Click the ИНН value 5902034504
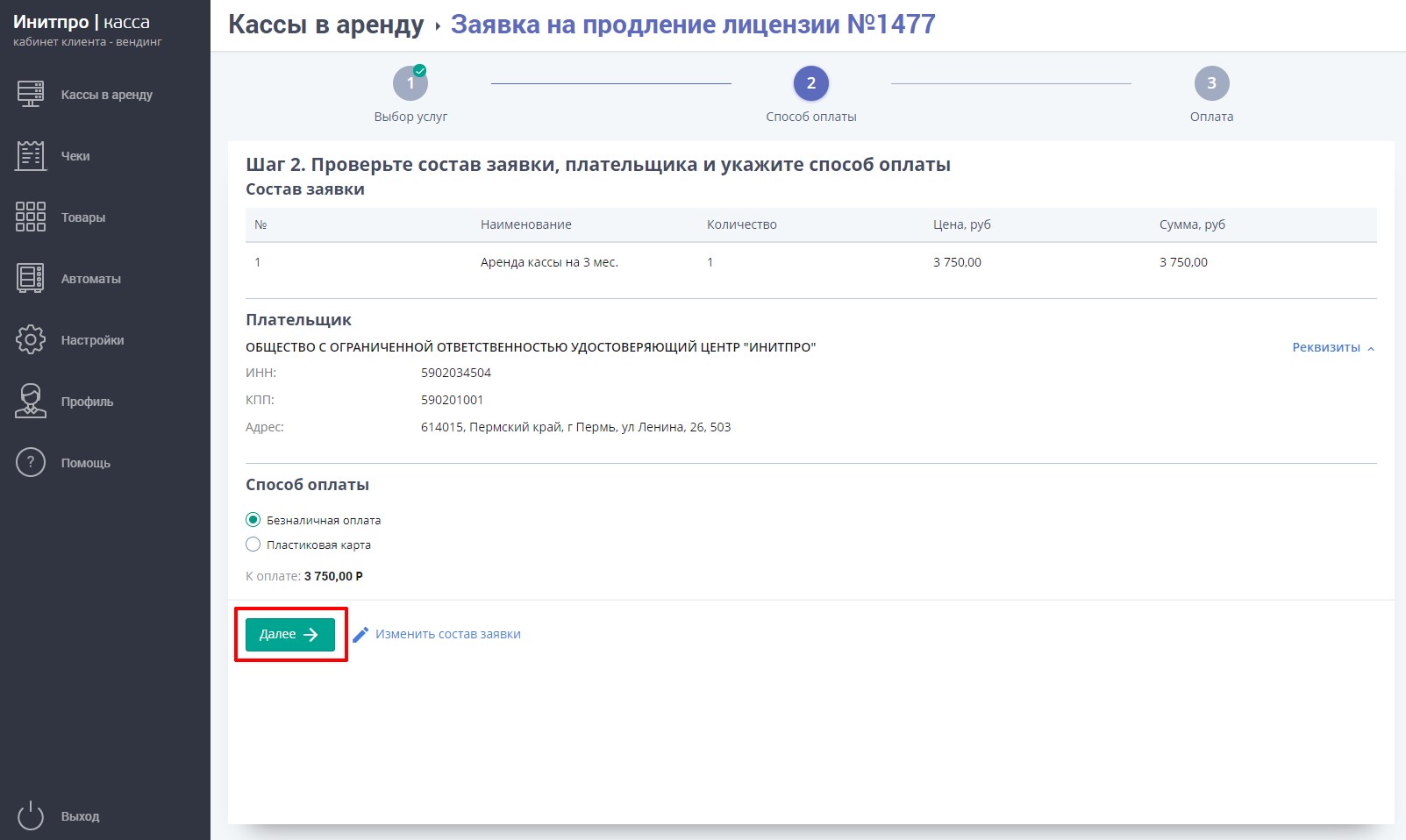 pos(456,373)
